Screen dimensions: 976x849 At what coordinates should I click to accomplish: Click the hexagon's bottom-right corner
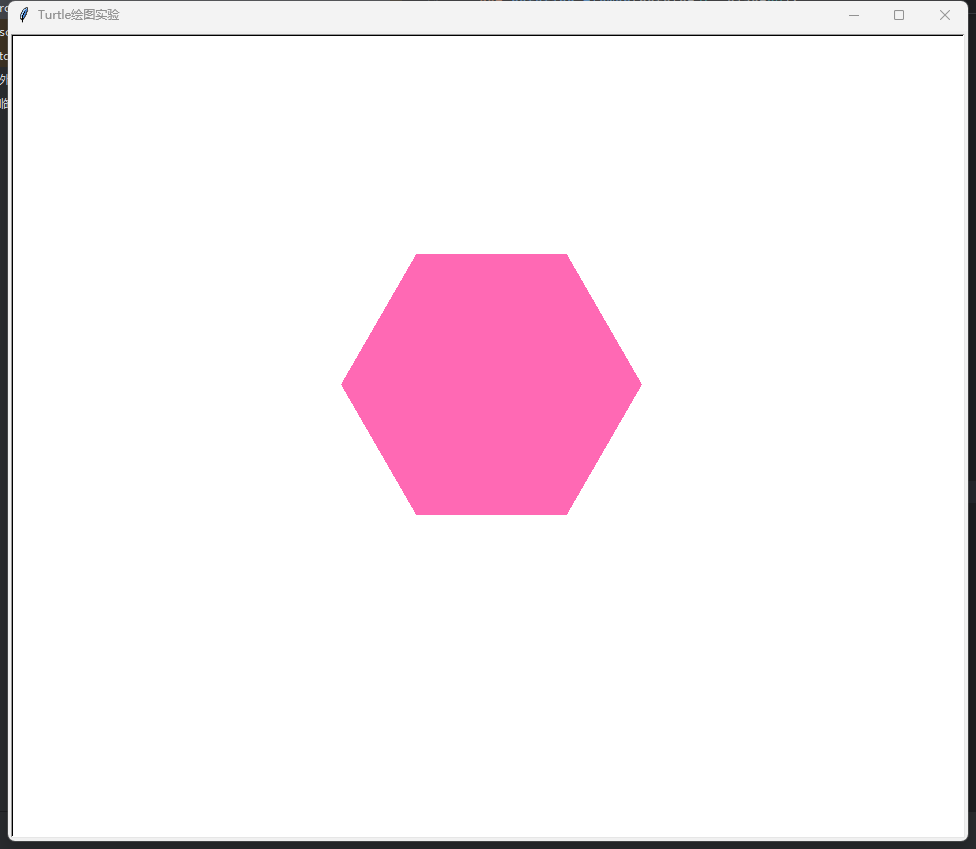coord(565,512)
